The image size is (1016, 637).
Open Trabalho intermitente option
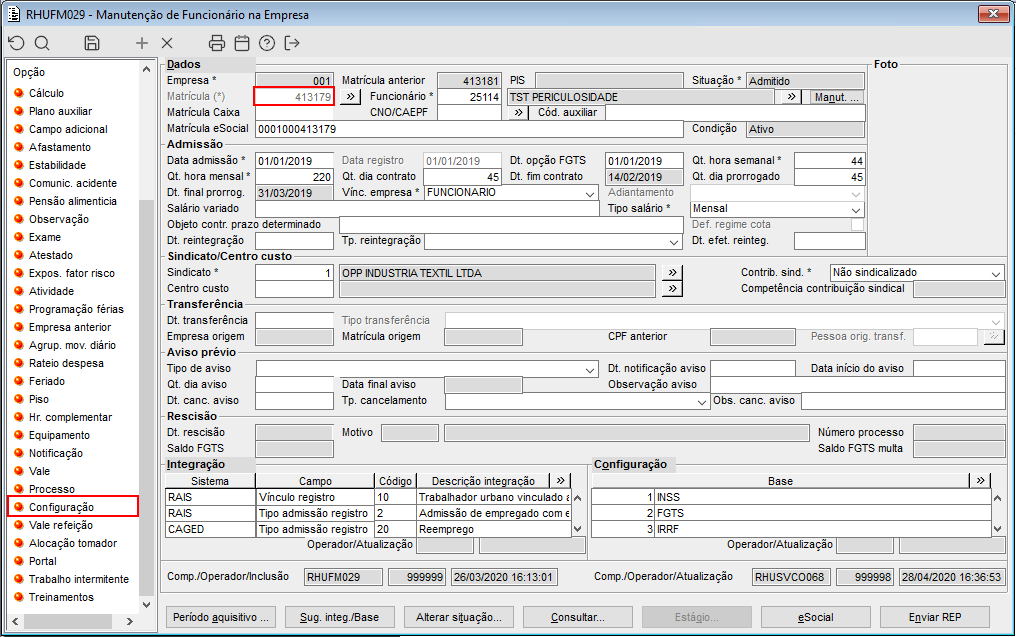pos(78,579)
